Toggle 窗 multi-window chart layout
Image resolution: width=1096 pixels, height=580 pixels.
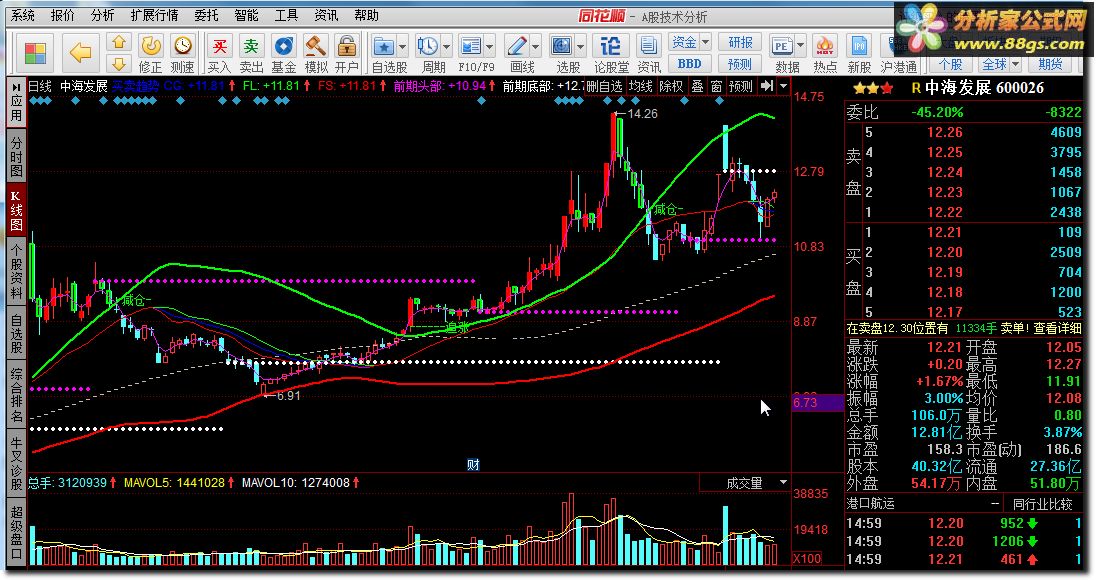pyautogui.click(x=716, y=86)
